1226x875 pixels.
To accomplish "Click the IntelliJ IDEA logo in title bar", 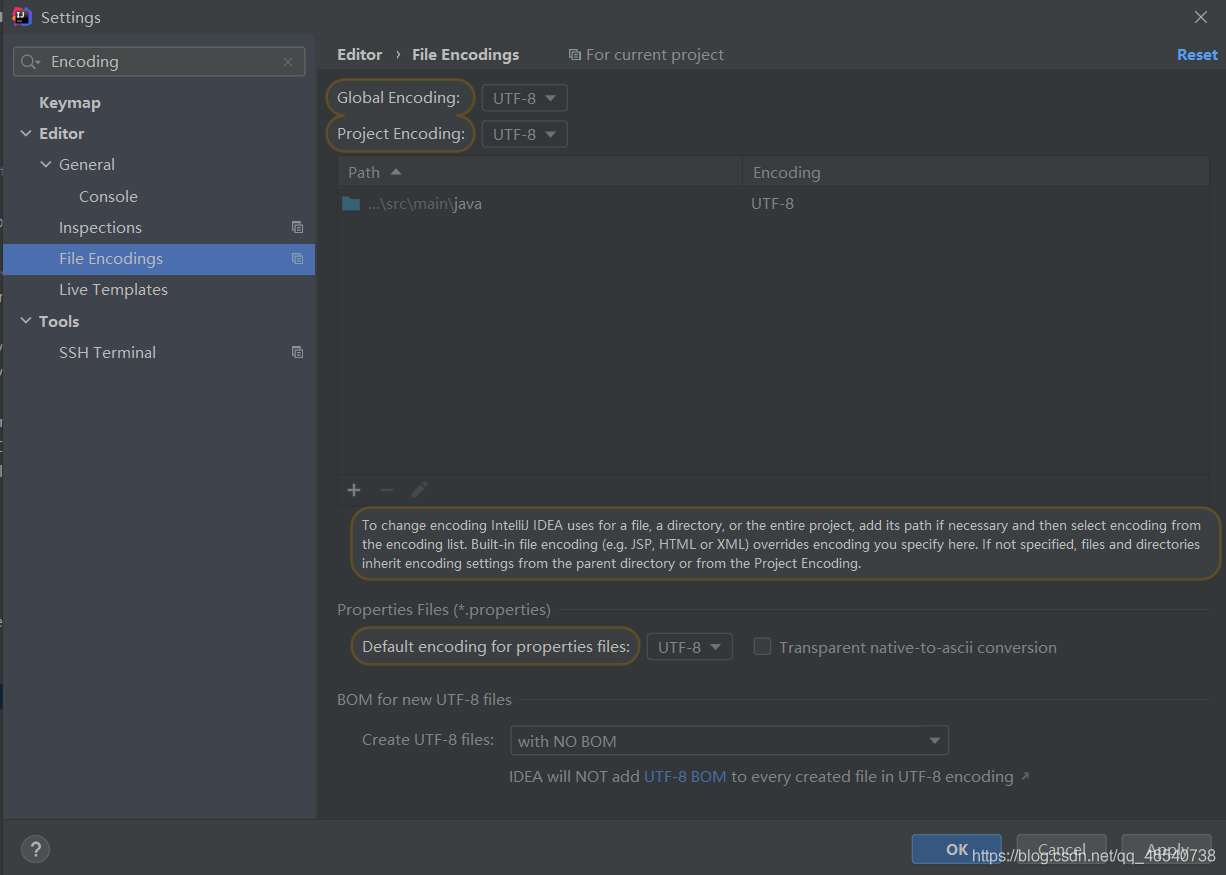I will (21, 16).
